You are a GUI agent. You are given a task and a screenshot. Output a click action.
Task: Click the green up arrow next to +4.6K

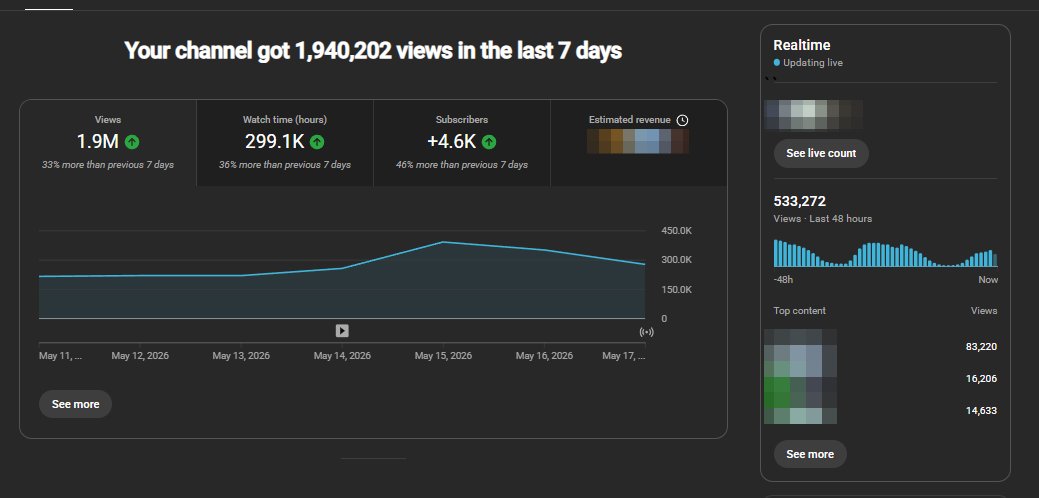(489, 142)
